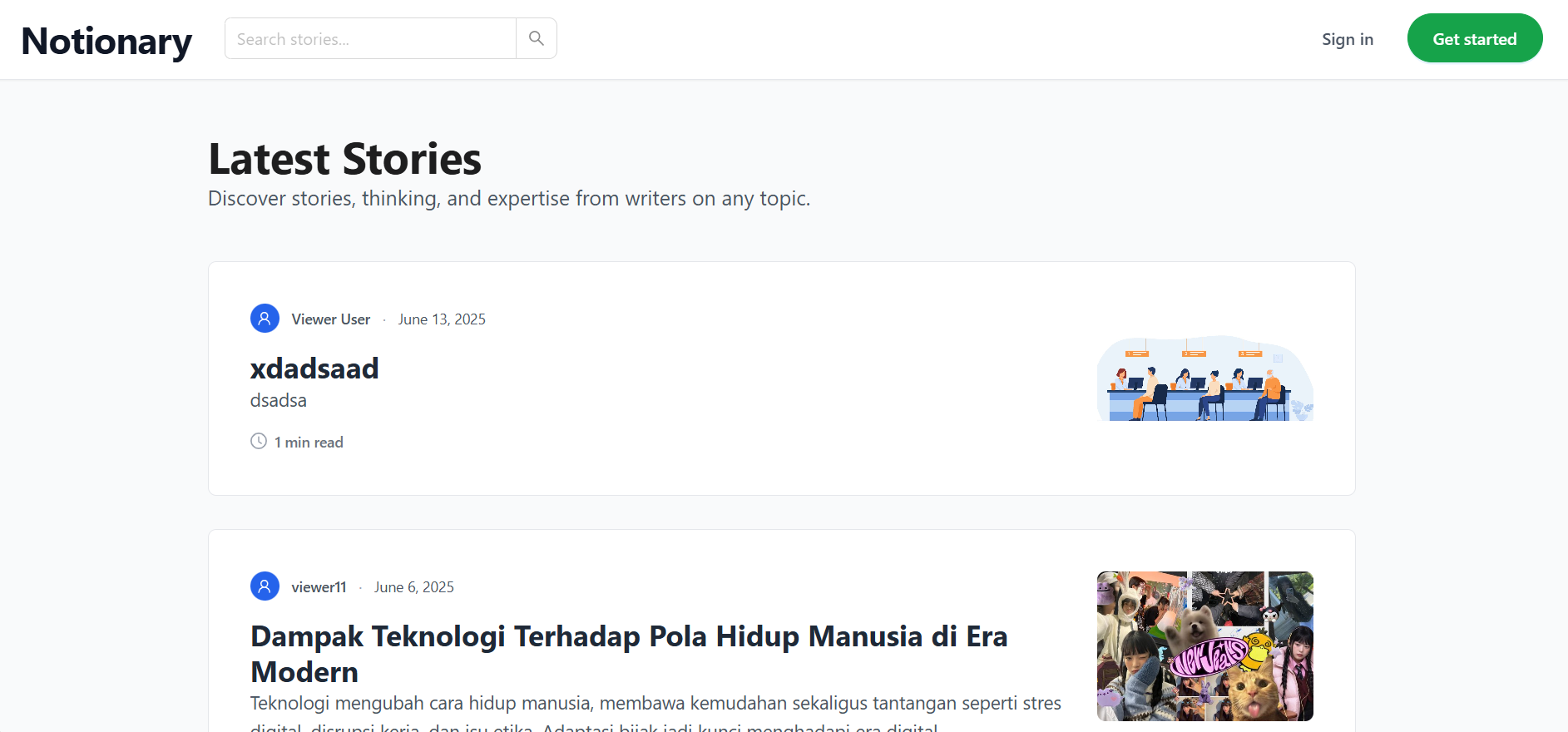The width and height of the screenshot is (1568, 732).
Task: Click the Notionary logo
Action: [106, 41]
